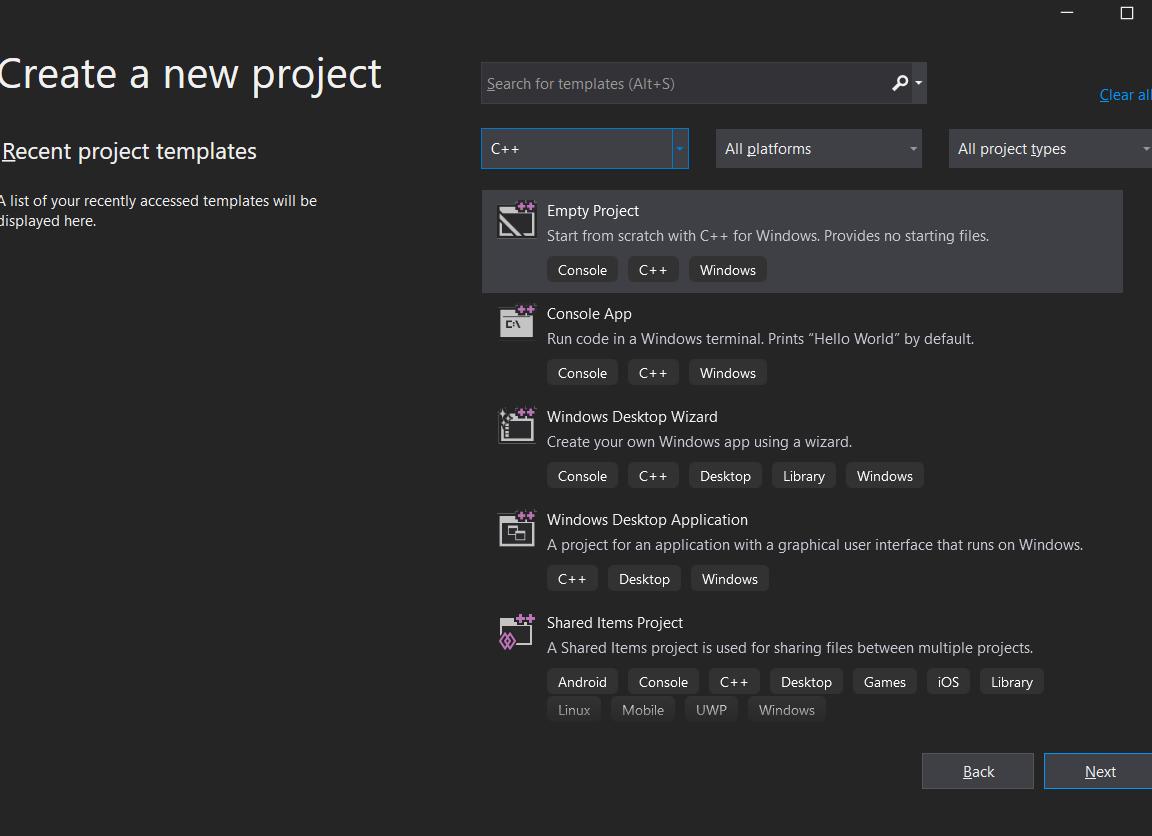Click the Windows Desktop Wizard icon
The image size is (1152, 836).
[516, 425]
